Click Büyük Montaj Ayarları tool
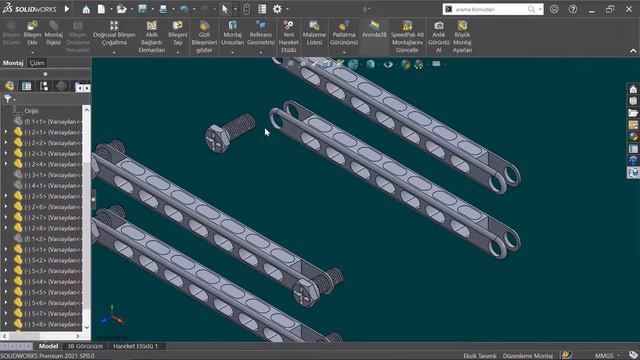Image resolution: width=640 pixels, height=360 pixels. [462, 37]
